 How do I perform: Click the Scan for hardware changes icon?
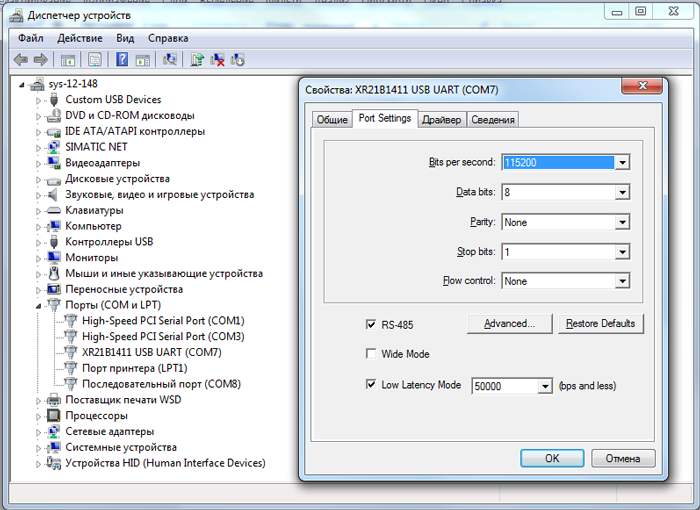(170, 60)
